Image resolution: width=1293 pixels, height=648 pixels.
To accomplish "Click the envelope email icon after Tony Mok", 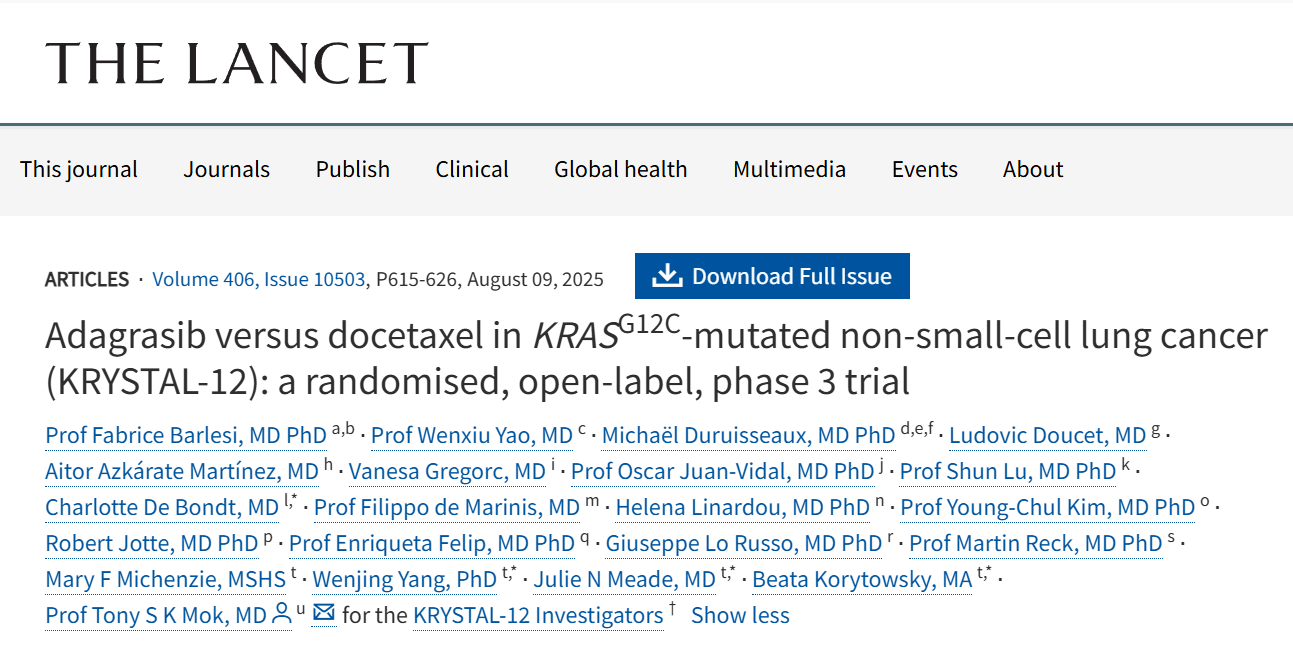I will pyautogui.click(x=323, y=614).
